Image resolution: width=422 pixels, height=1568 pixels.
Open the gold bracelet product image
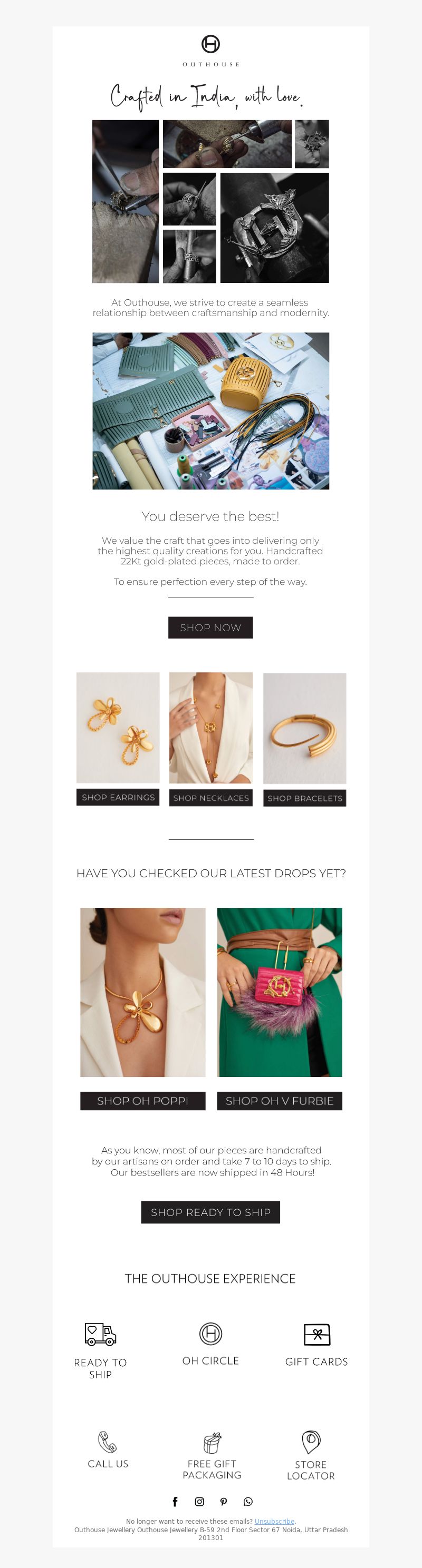(305, 728)
